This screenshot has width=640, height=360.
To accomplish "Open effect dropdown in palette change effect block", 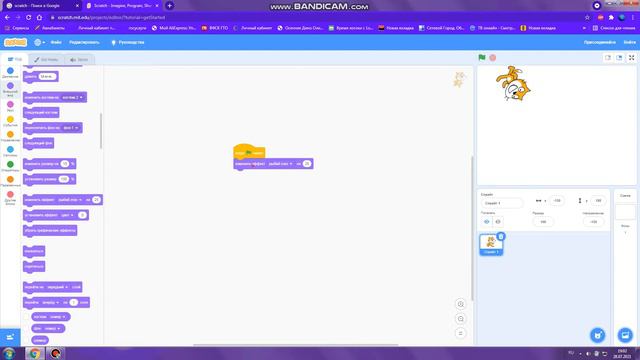I will 70,200.
